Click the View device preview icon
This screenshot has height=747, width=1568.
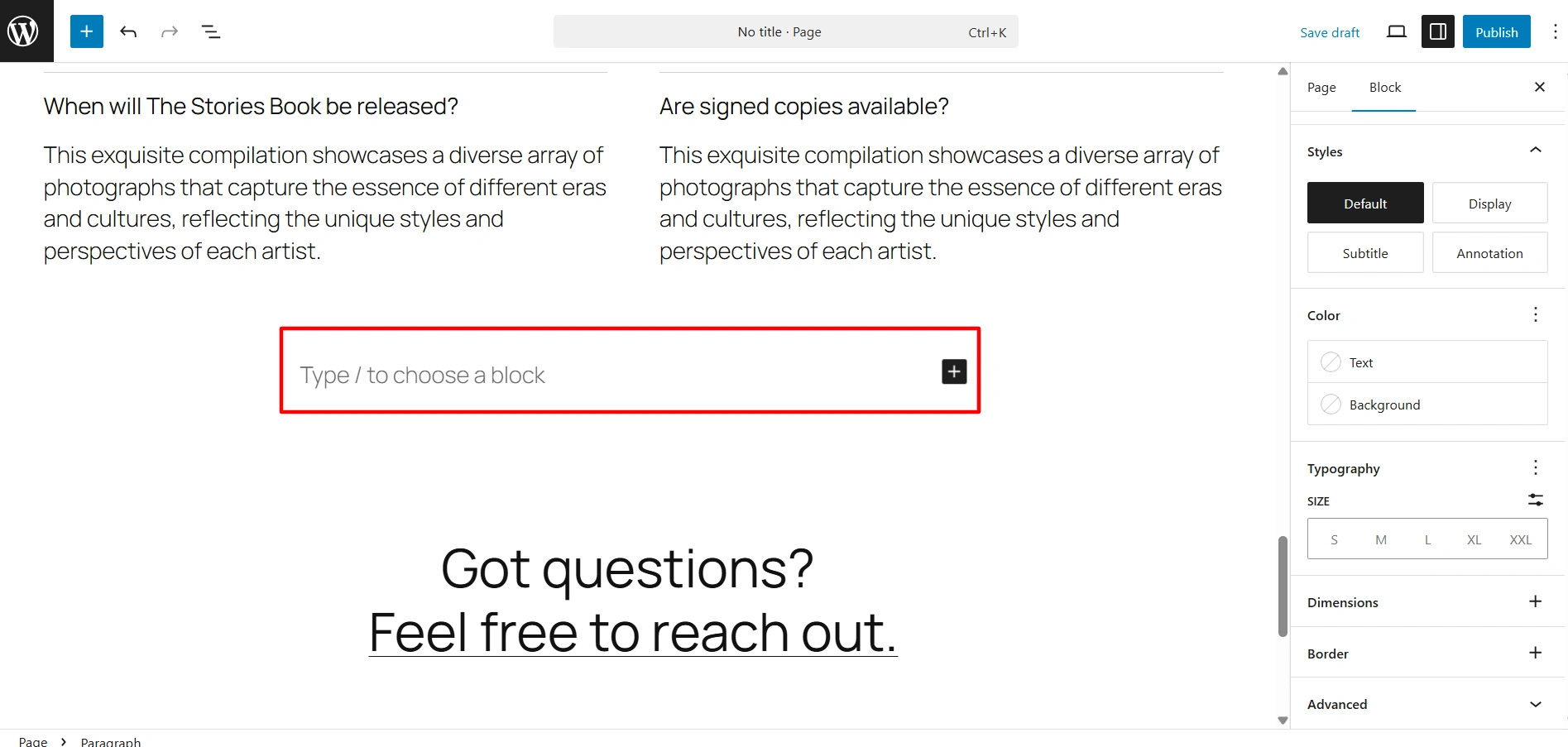[1396, 31]
